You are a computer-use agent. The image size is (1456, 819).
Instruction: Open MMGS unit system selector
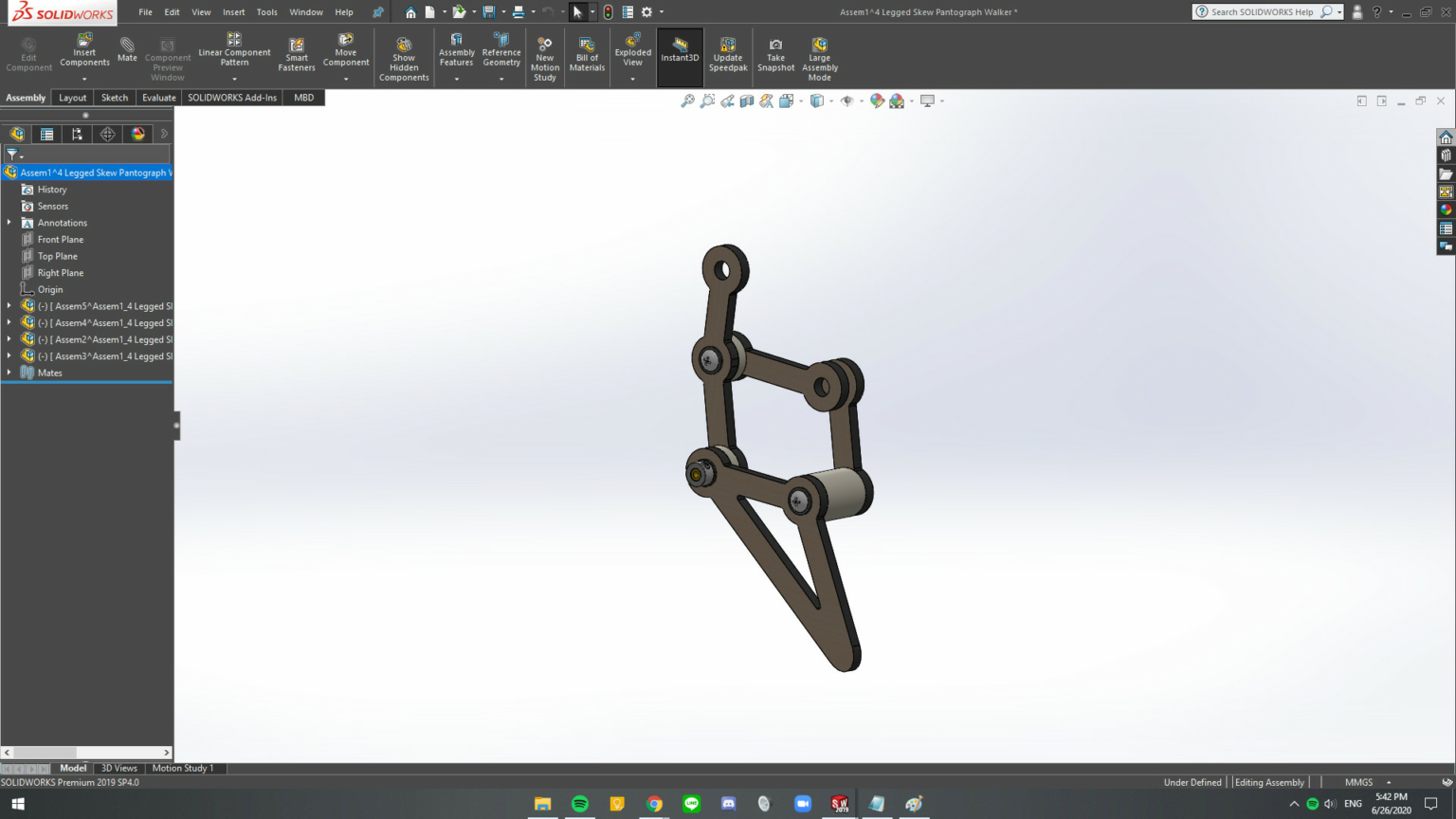click(1359, 782)
